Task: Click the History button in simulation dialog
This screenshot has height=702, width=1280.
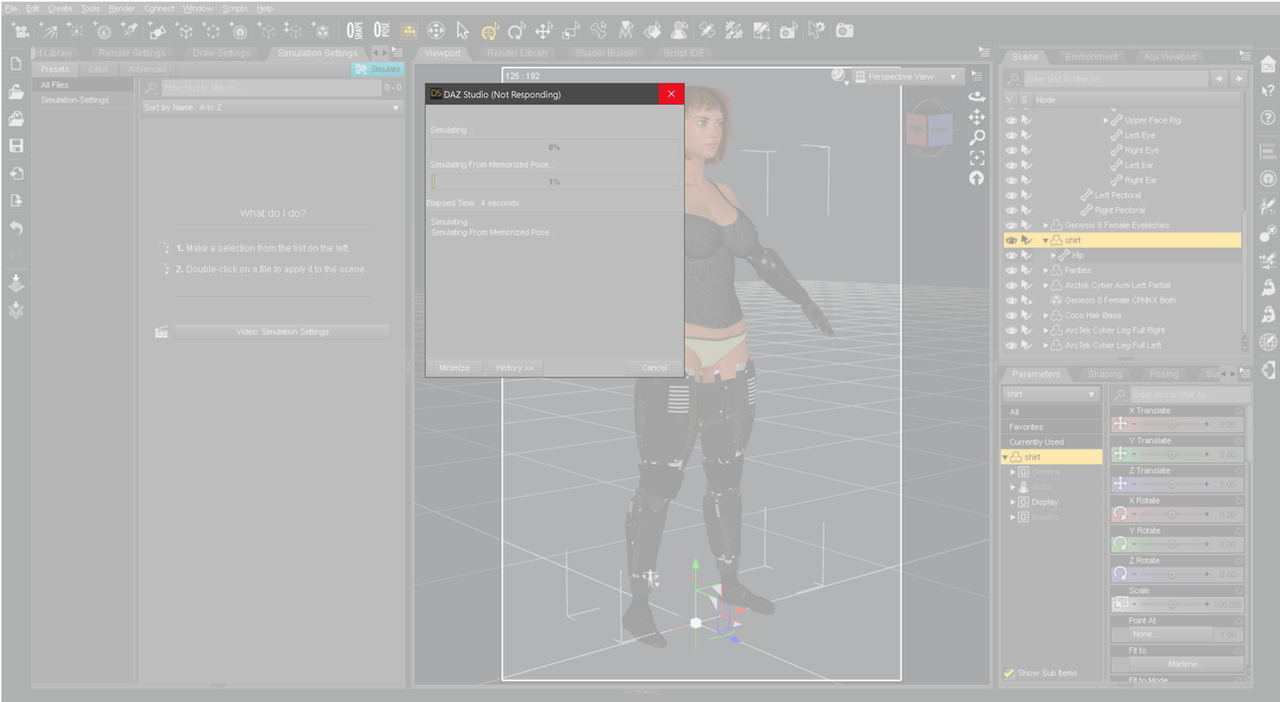Action: (514, 368)
